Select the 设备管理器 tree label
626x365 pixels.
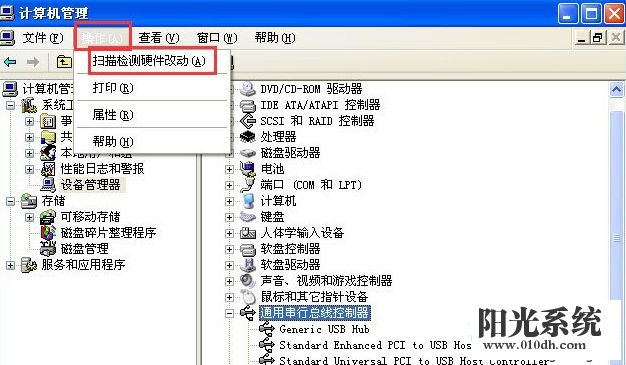pyautogui.click(x=91, y=185)
